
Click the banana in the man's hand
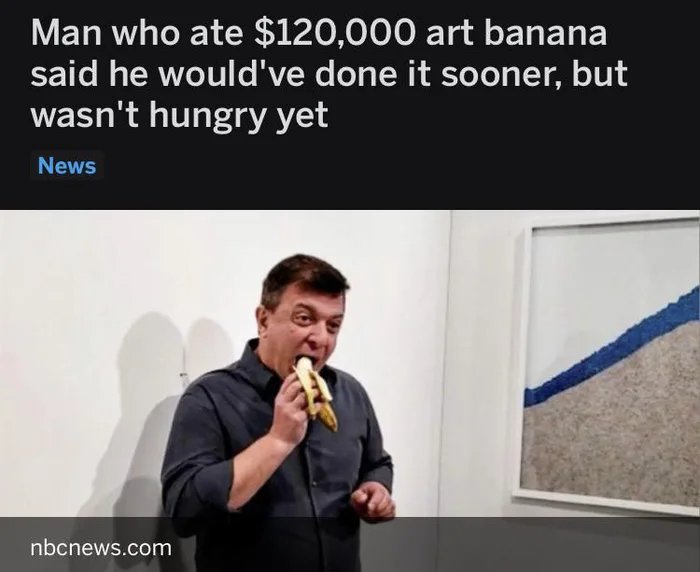pos(315,393)
